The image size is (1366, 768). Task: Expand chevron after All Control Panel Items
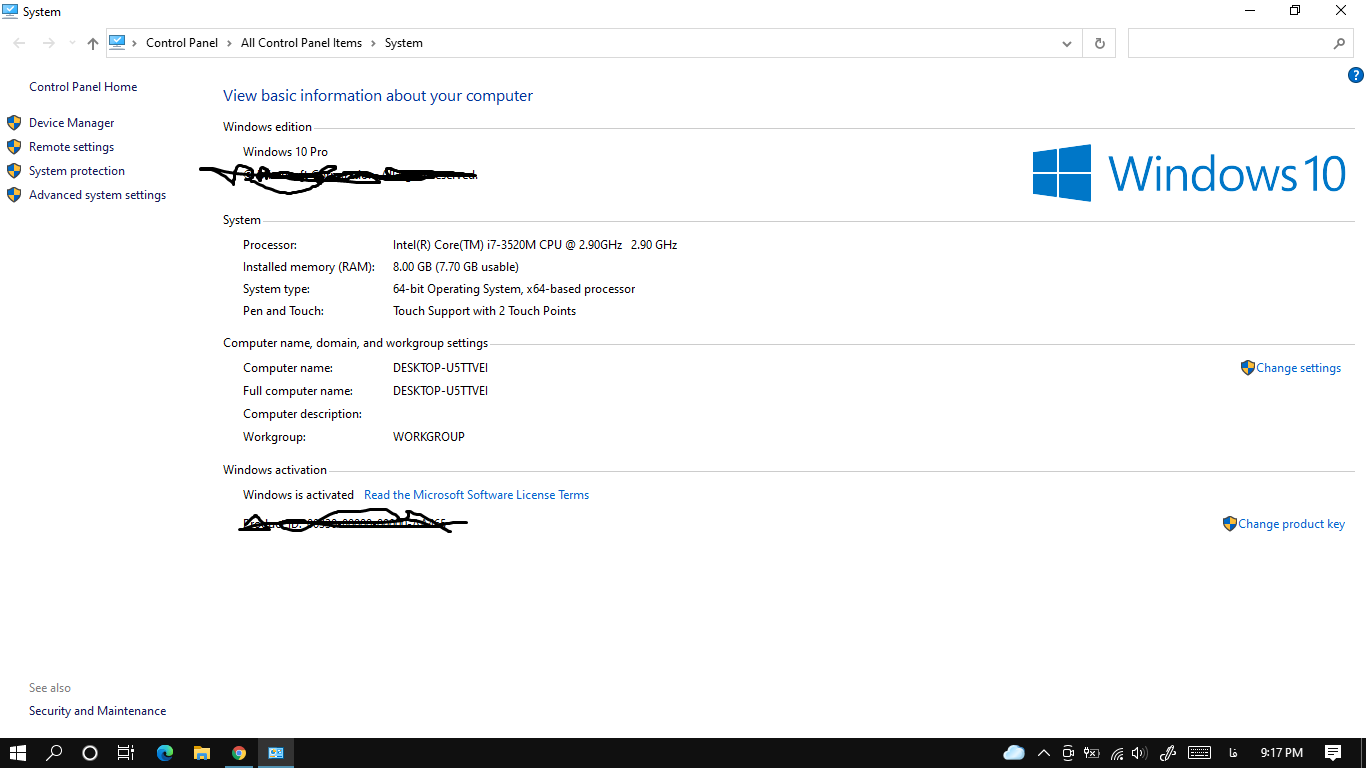click(373, 43)
